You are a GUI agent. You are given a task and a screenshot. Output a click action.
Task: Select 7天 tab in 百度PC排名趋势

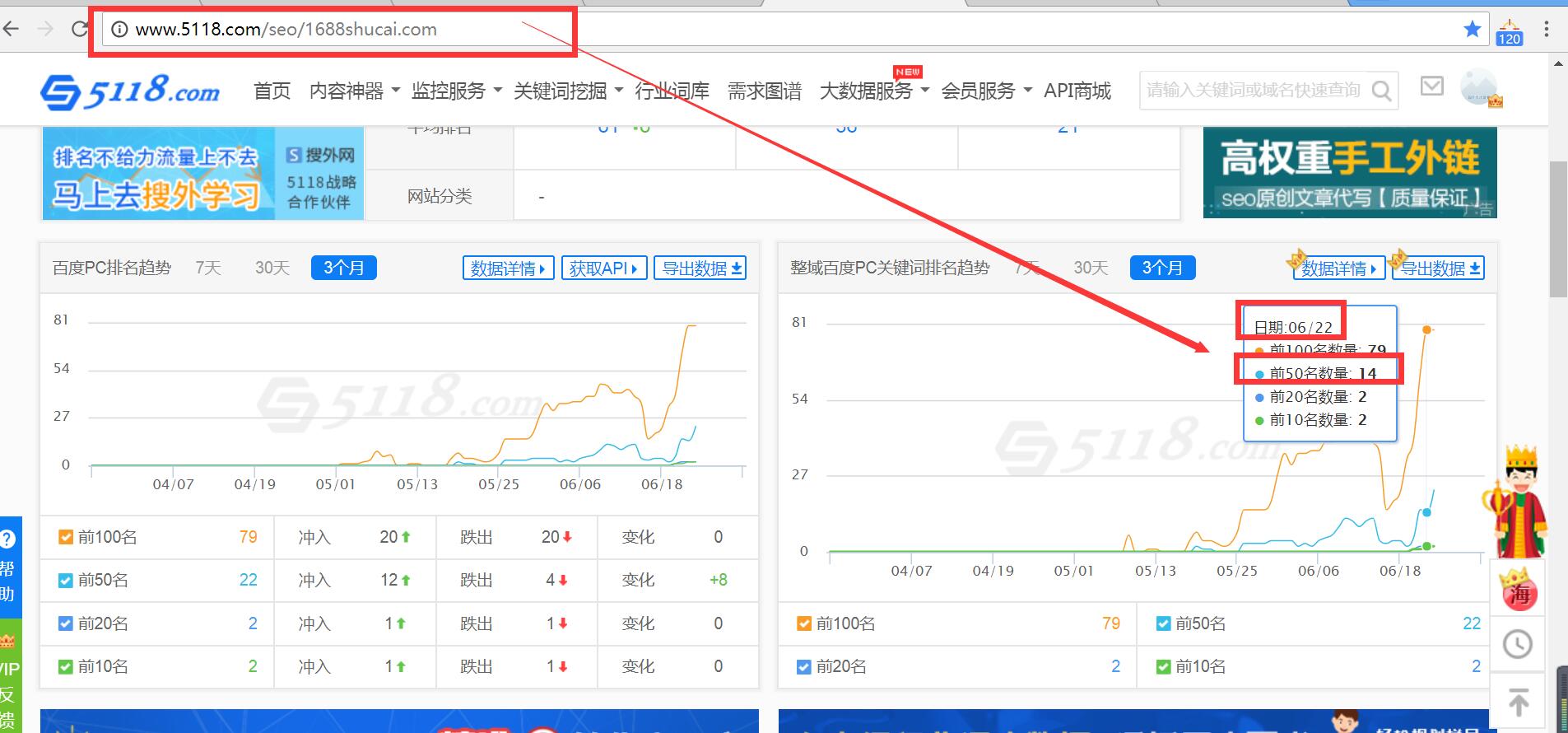[208, 268]
